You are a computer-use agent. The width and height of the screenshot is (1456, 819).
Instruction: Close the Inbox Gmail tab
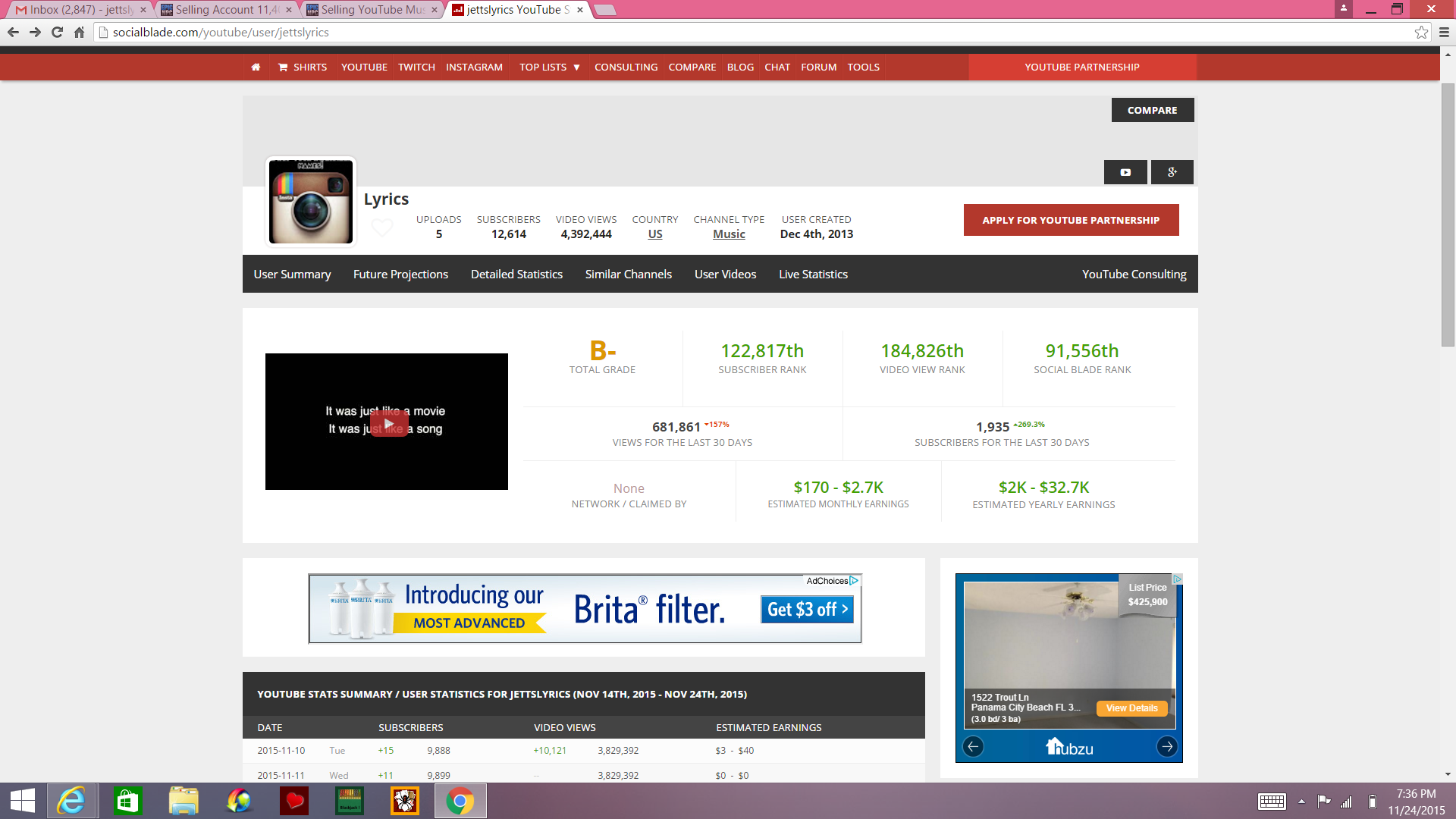pos(143,10)
